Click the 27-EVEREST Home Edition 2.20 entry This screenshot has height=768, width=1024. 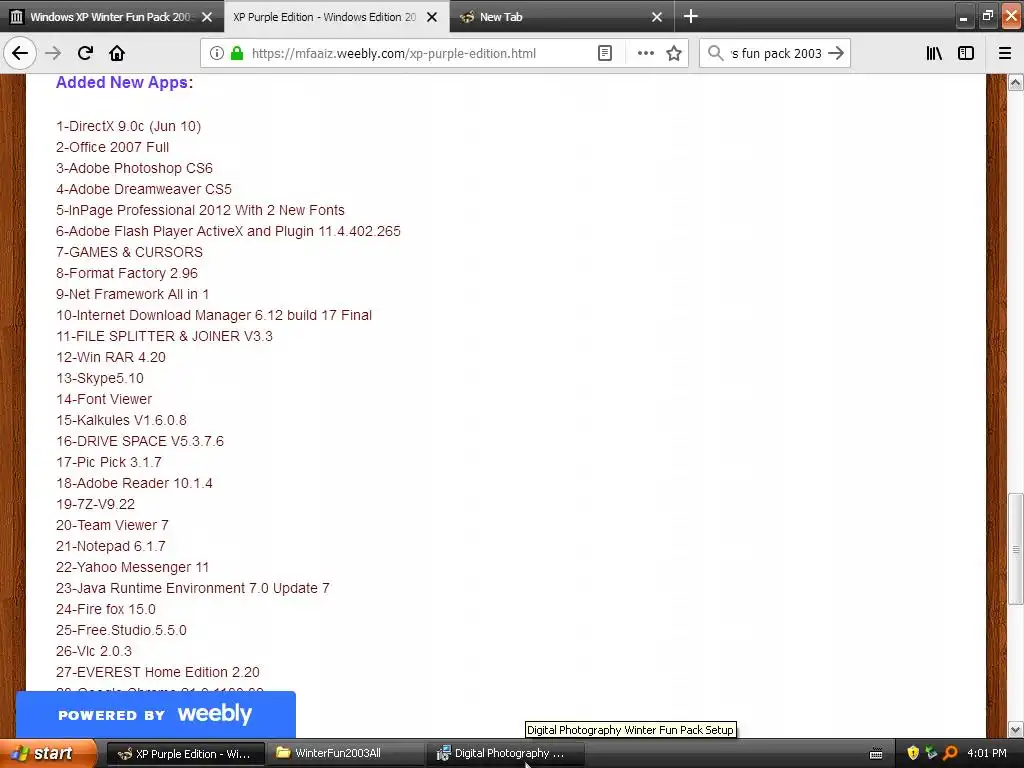(158, 672)
